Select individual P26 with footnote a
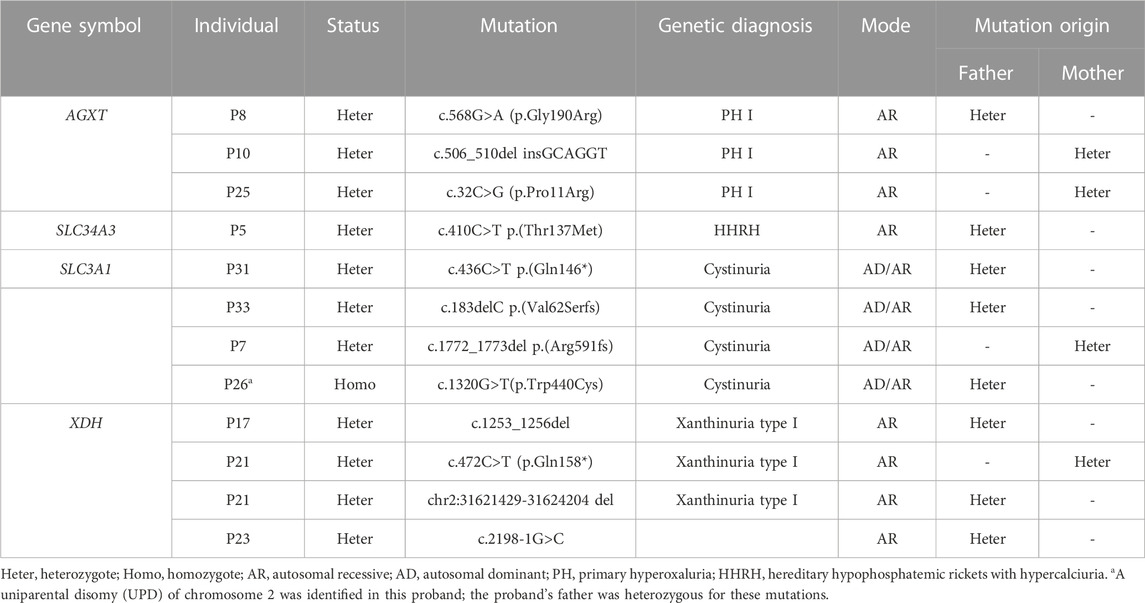The width and height of the screenshot is (1145, 603). (238, 385)
